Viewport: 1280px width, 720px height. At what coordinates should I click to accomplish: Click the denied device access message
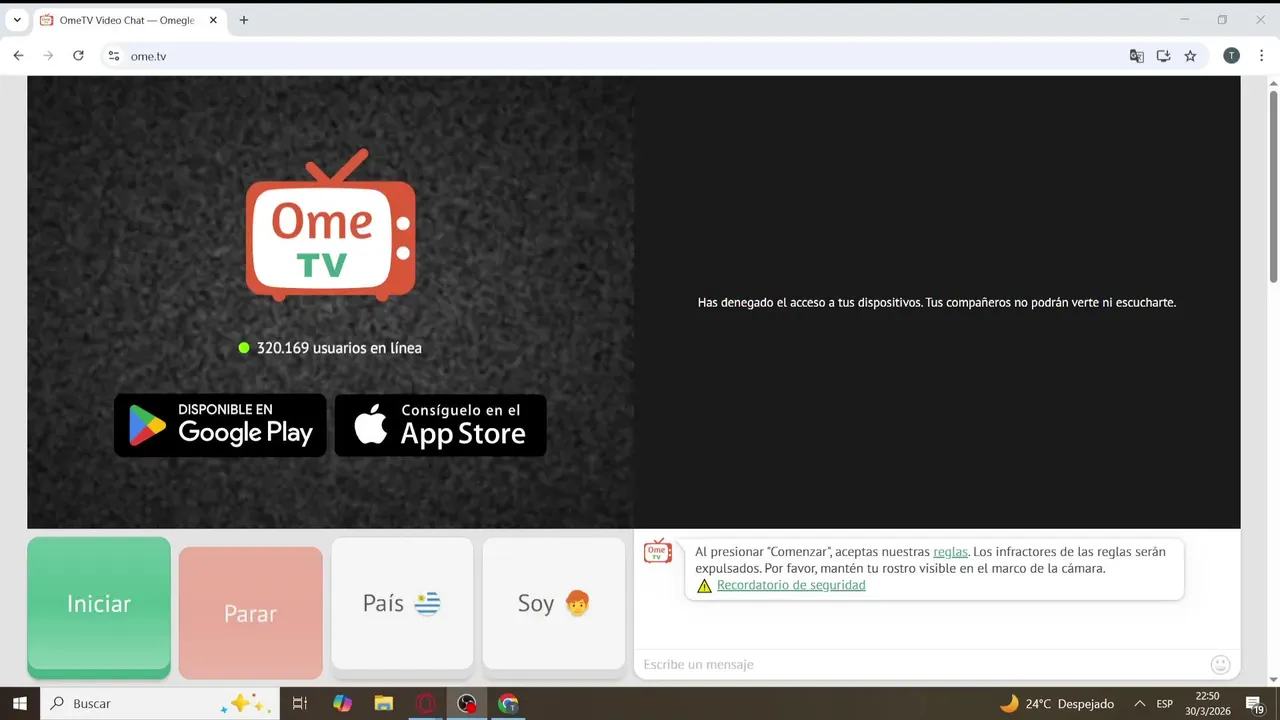click(x=937, y=302)
